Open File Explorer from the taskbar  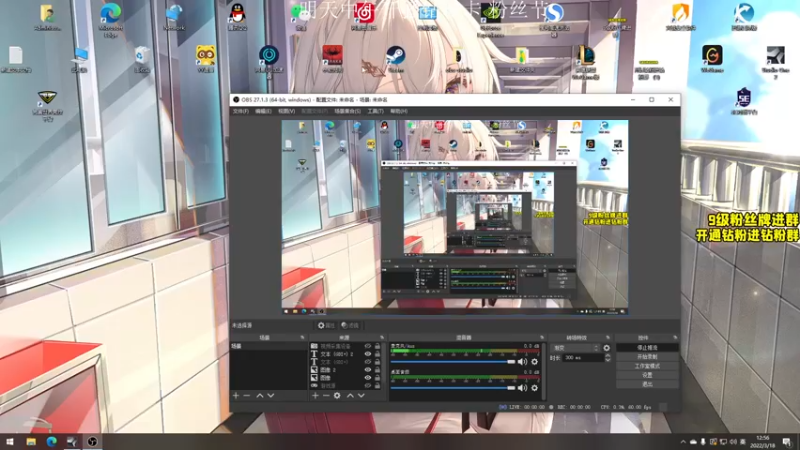31,442
